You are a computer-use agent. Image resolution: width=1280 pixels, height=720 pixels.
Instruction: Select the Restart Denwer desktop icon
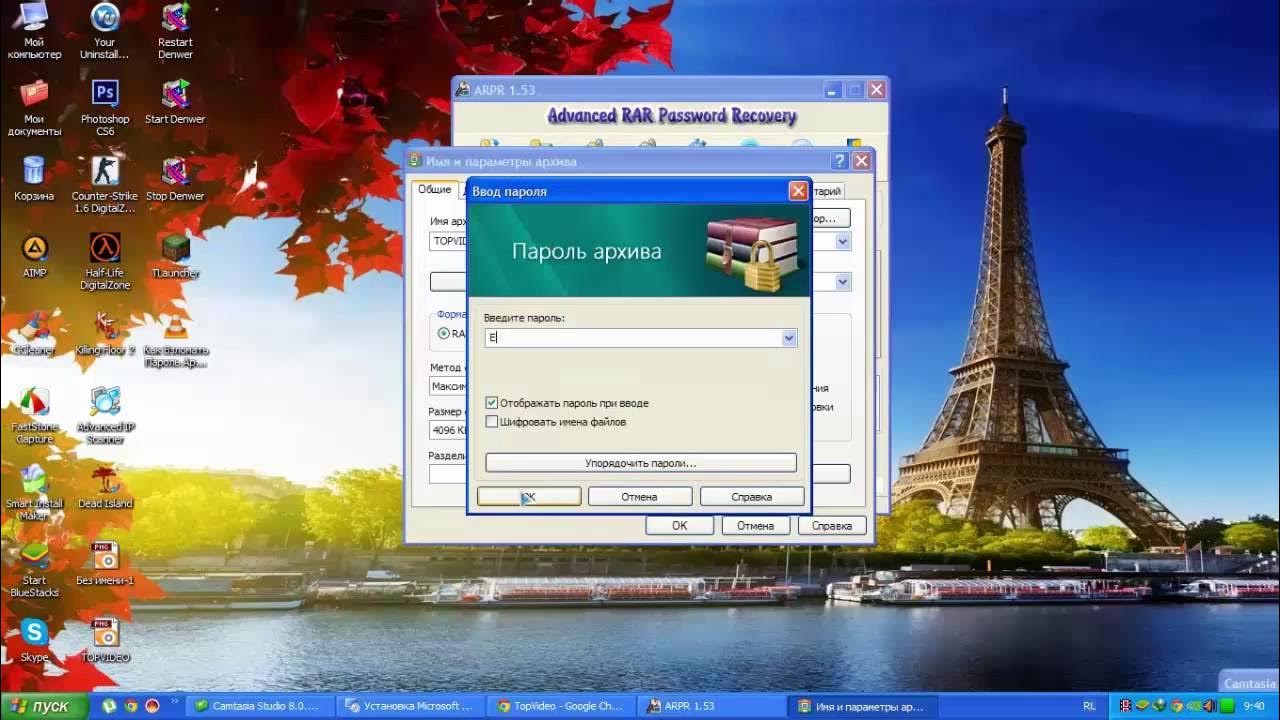click(x=175, y=30)
